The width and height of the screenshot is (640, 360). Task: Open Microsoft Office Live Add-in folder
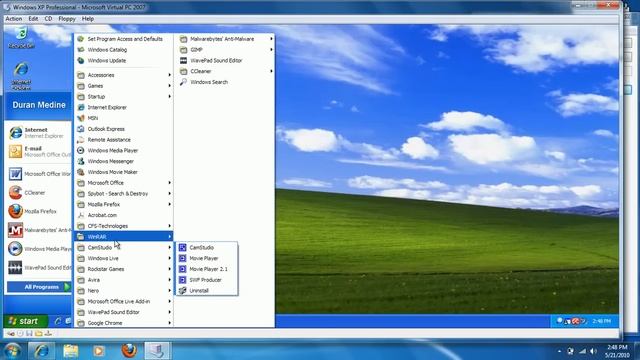pos(124,302)
